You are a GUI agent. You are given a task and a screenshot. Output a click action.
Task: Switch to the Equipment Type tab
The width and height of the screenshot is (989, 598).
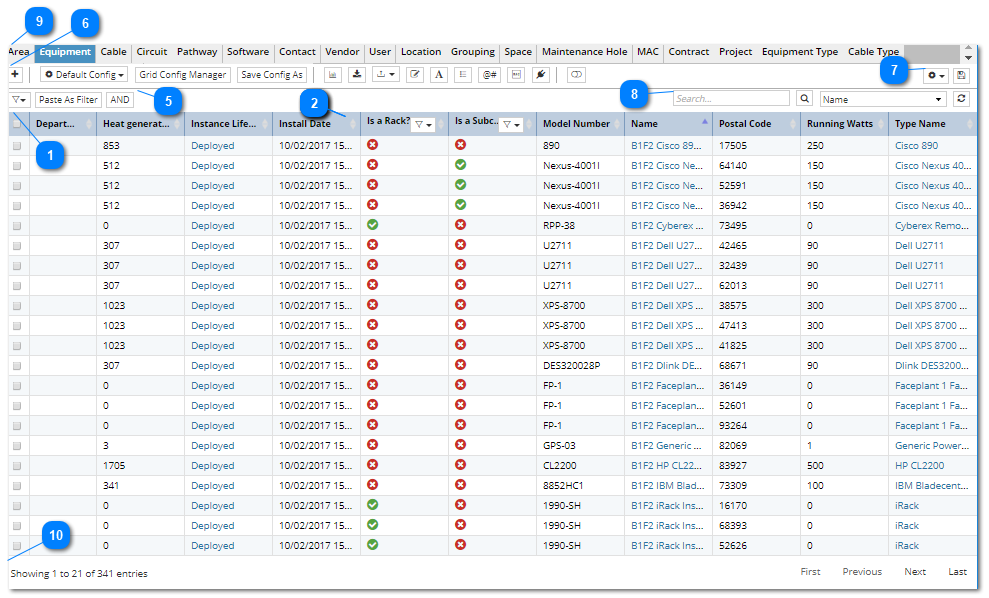tap(800, 52)
